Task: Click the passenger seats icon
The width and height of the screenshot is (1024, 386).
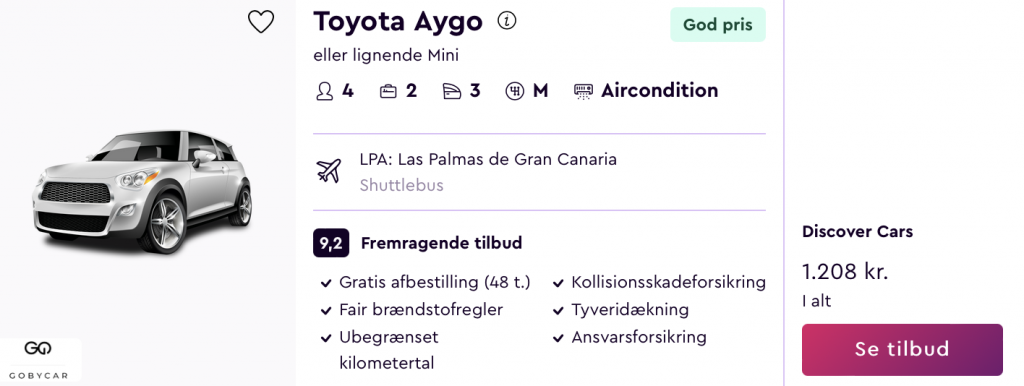Action: (x=325, y=91)
